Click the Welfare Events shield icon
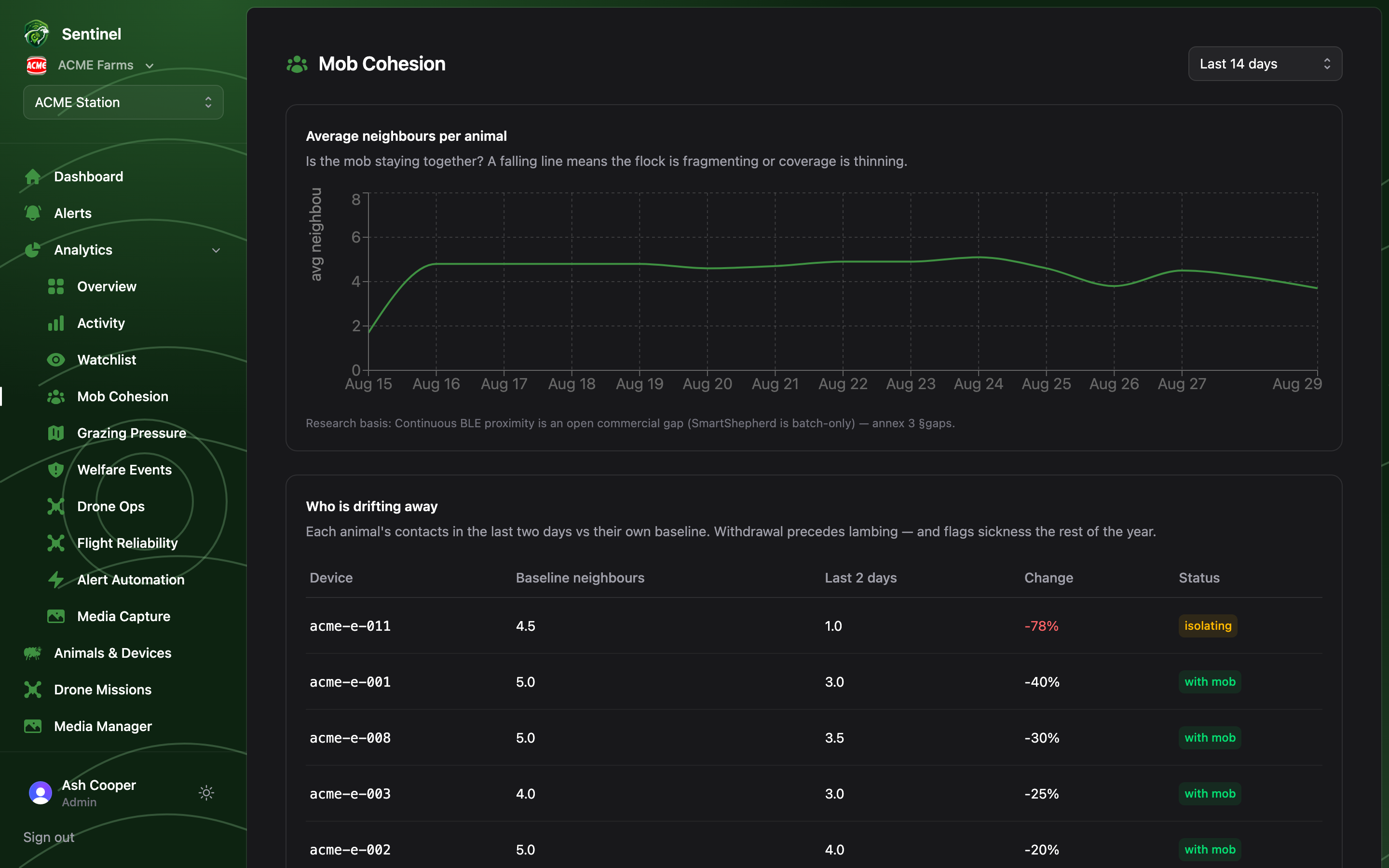1389x868 pixels. point(55,470)
